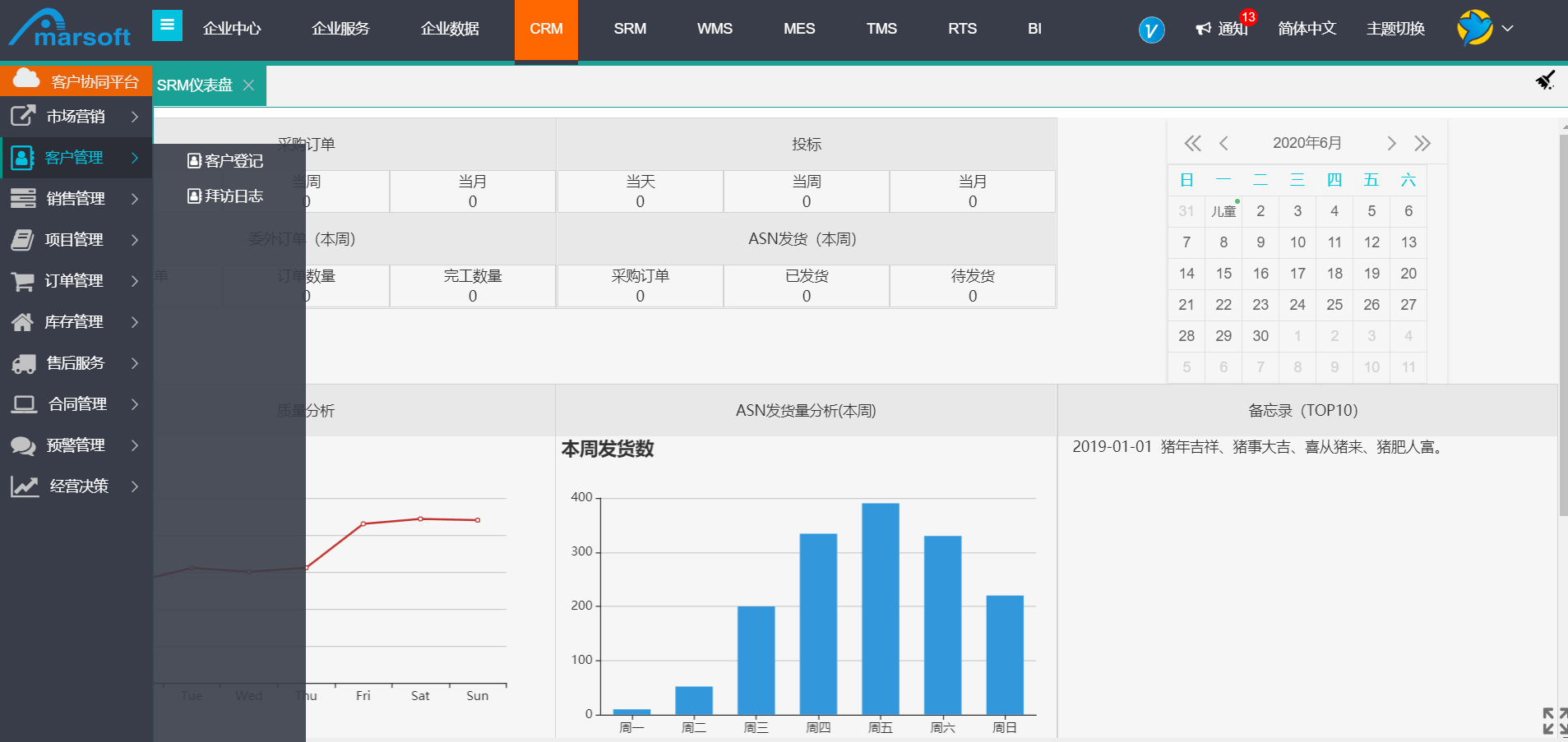Click the 周三 bar in shipment chart
1568x742 pixels.
(x=756, y=661)
